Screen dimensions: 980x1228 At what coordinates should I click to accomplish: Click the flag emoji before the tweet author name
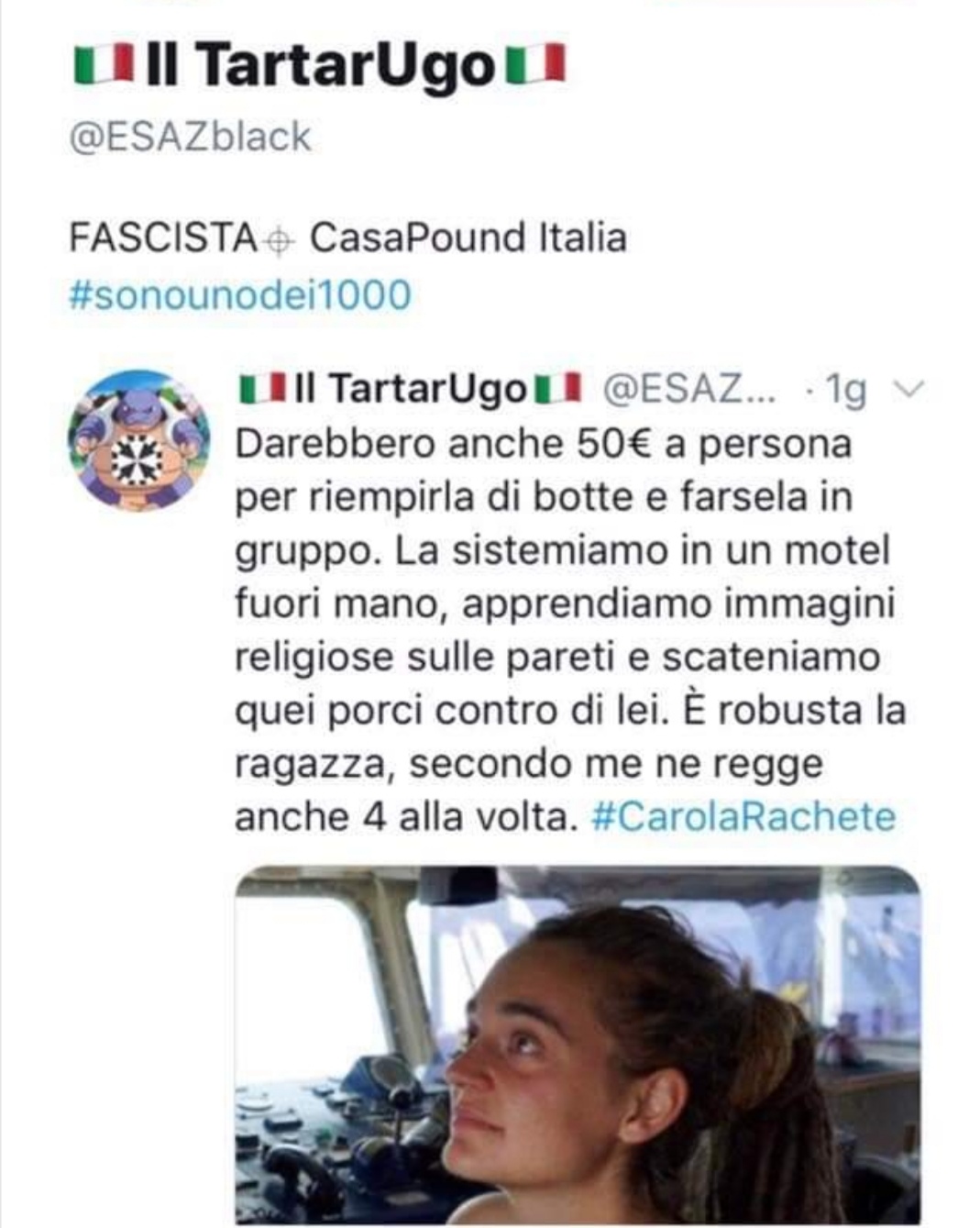point(264,389)
